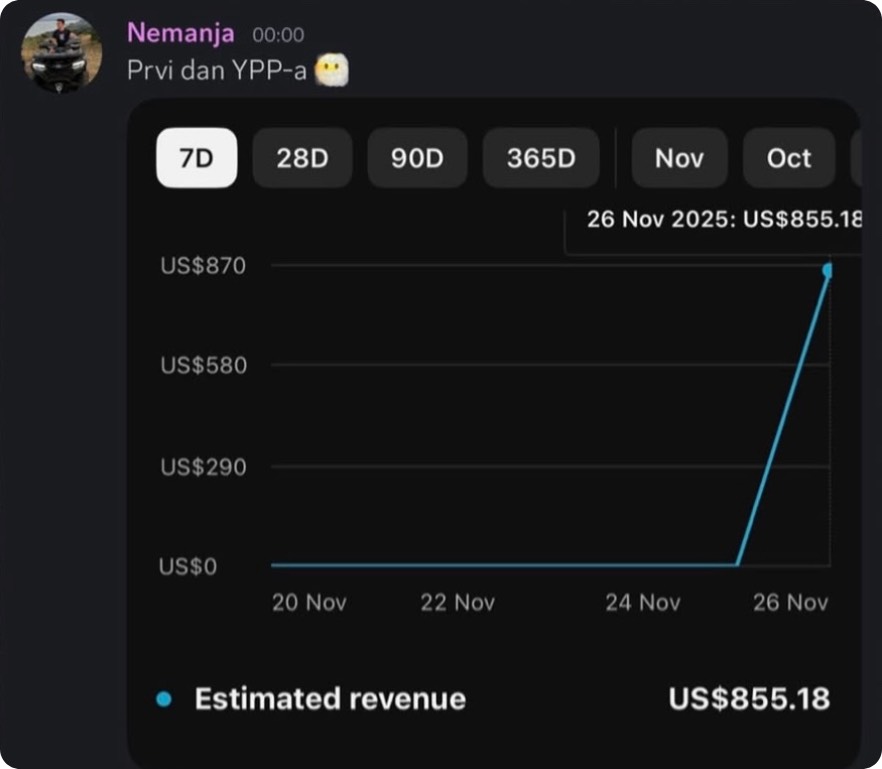Click the blue Estimated revenue legend dot
The height and width of the screenshot is (769, 882).
click(x=165, y=699)
